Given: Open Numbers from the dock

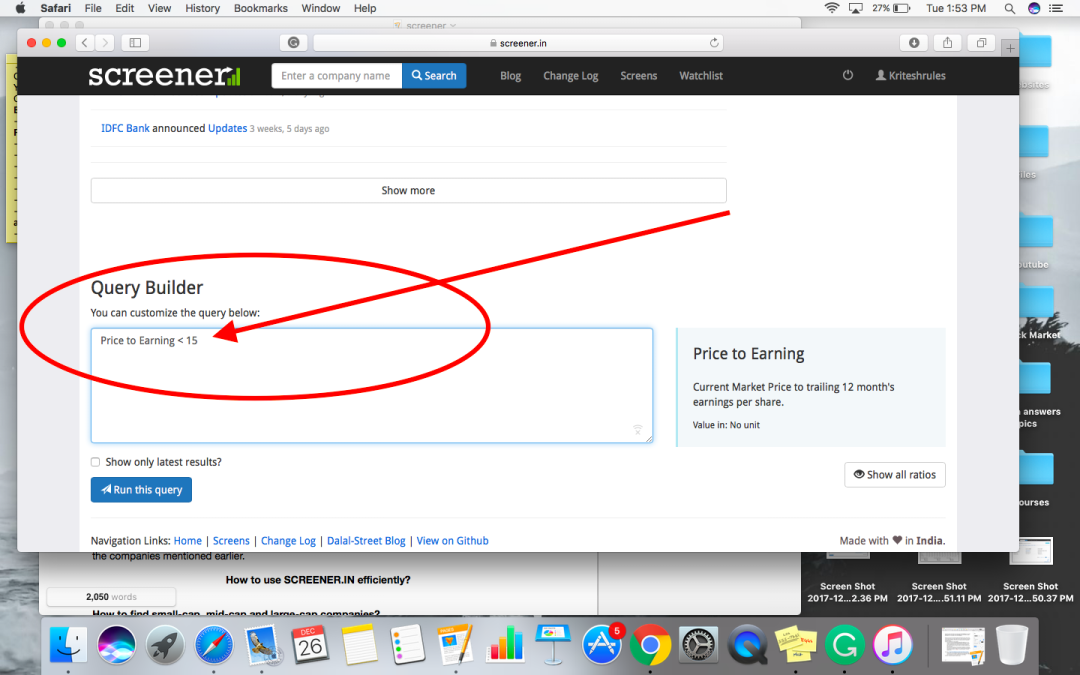Looking at the screenshot, I should [x=504, y=645].
